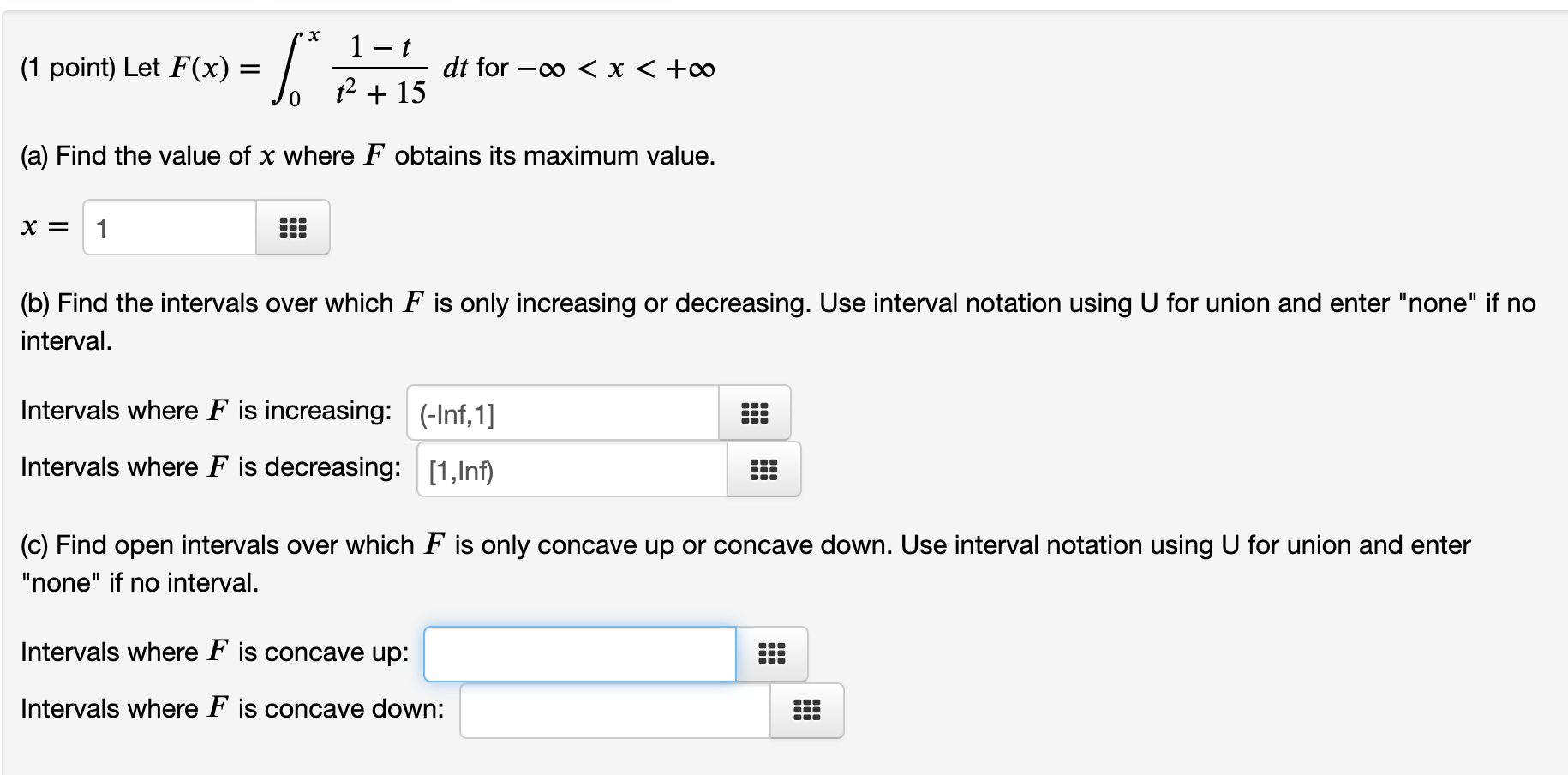Open the equation editor beside the x answer field
1568x775 pixels.
[x=293, y=227]
